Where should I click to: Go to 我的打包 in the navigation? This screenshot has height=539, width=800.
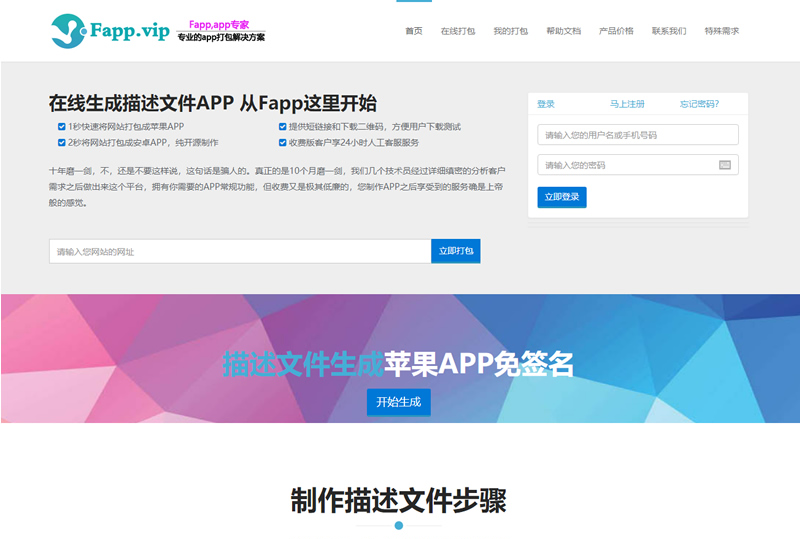click(x=511, y=31)
